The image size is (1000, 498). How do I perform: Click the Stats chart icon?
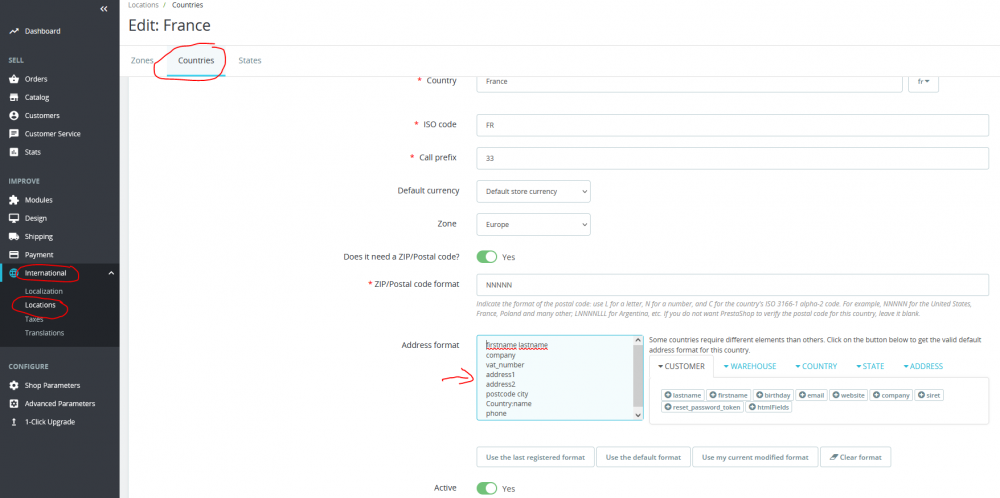point(13,152)
